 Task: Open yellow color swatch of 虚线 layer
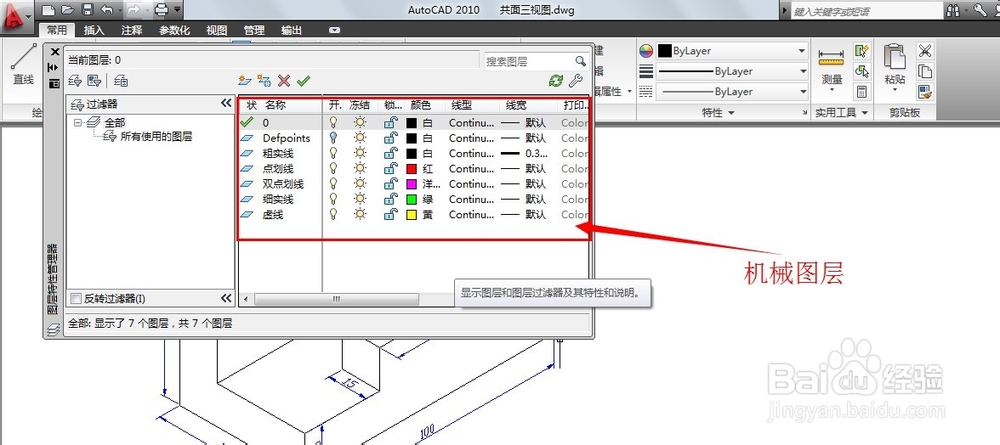pos(411,215)
